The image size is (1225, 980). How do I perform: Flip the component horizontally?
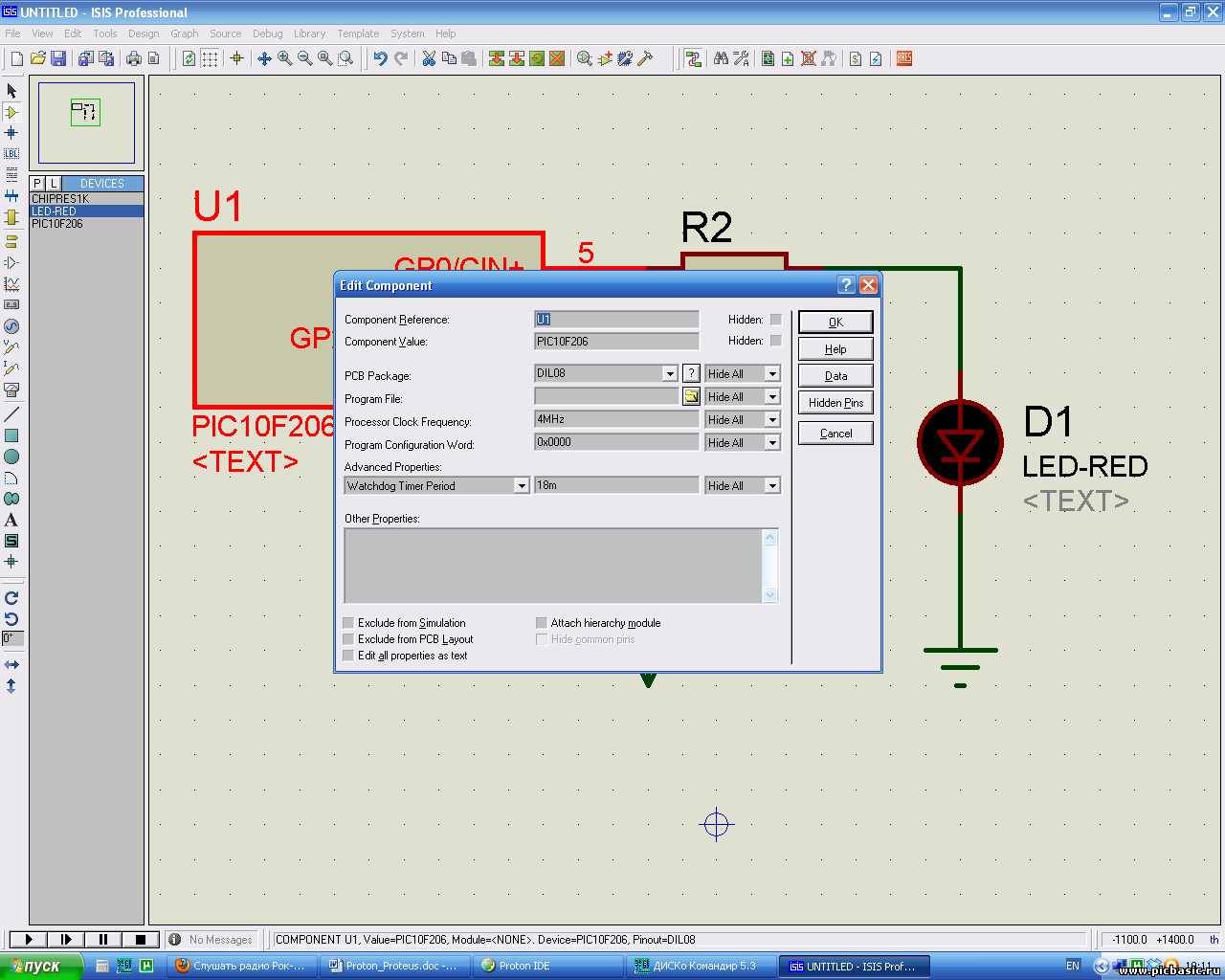11,664
